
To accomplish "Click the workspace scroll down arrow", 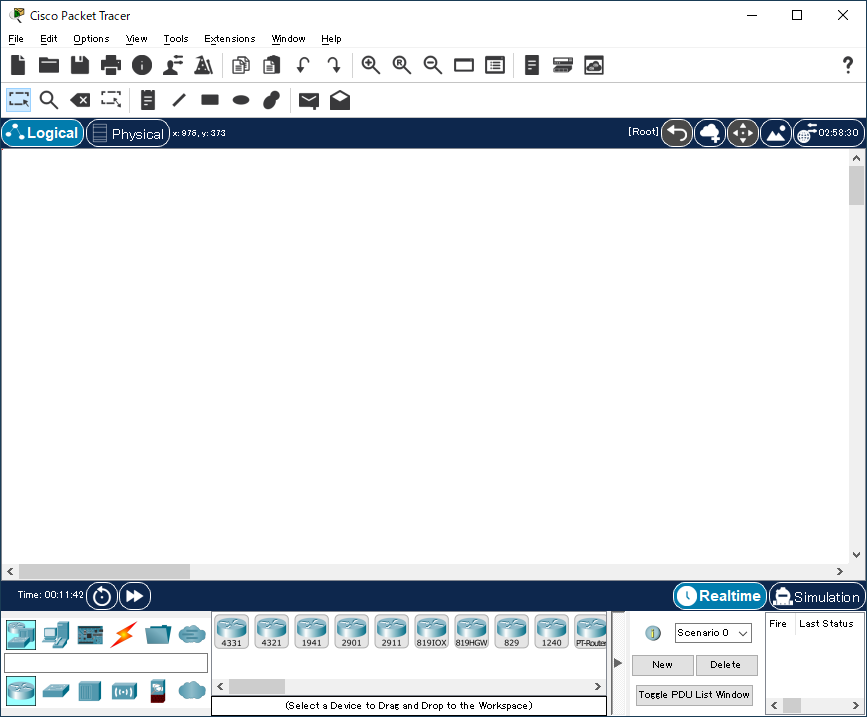I will [x=856, y=554].
